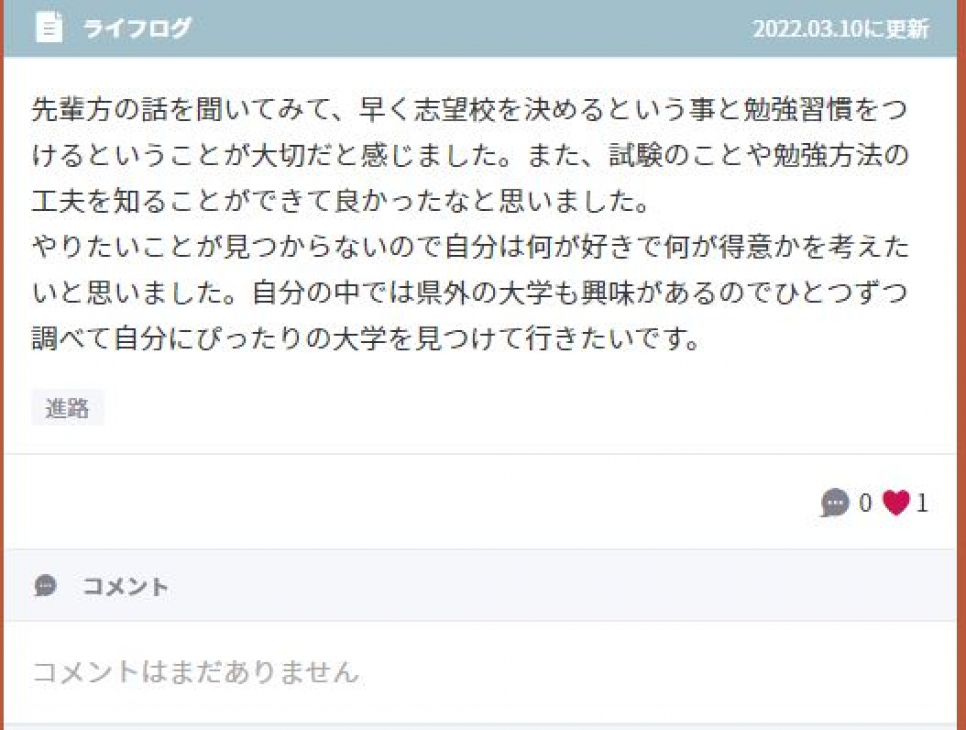Click the line starting with けるということが大切
Viewport: 966px width, 730px height.
click(x=469, y=155)
